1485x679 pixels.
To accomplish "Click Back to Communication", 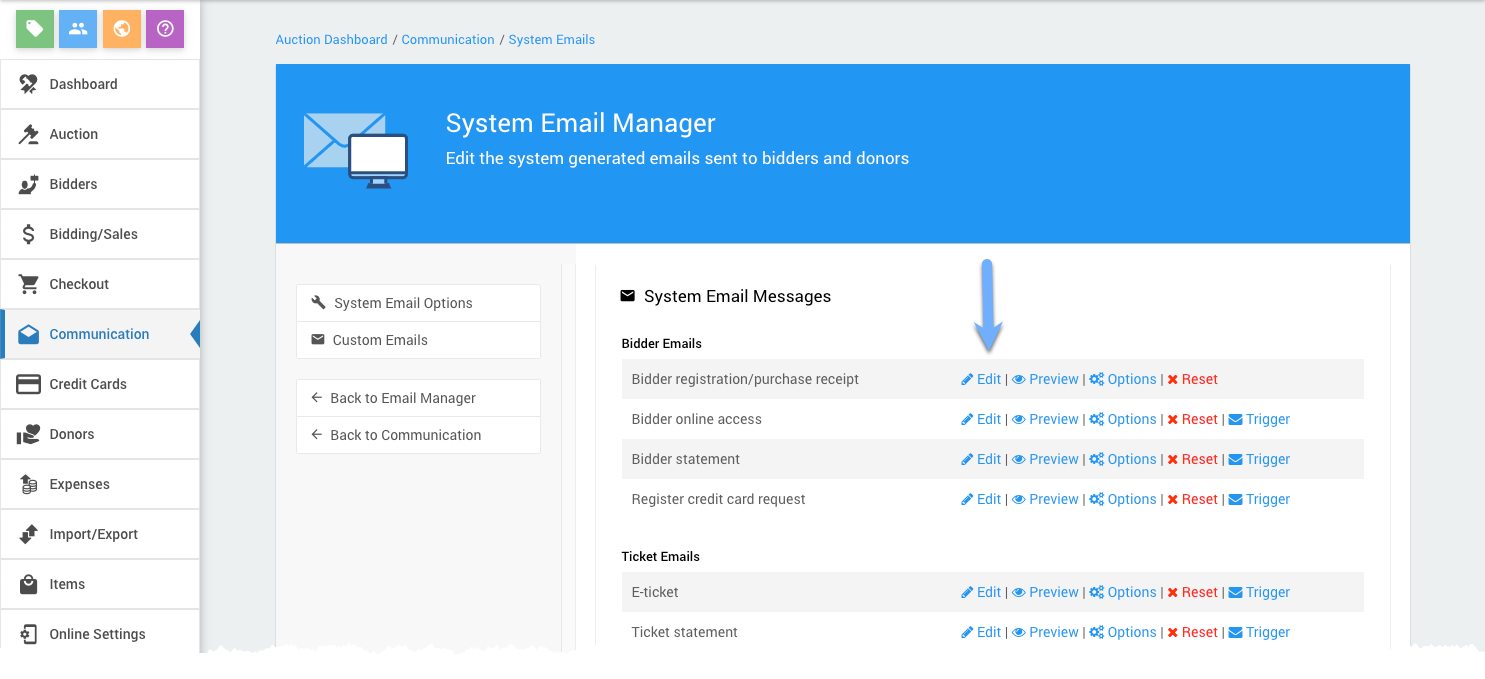I will pos(405,435).
